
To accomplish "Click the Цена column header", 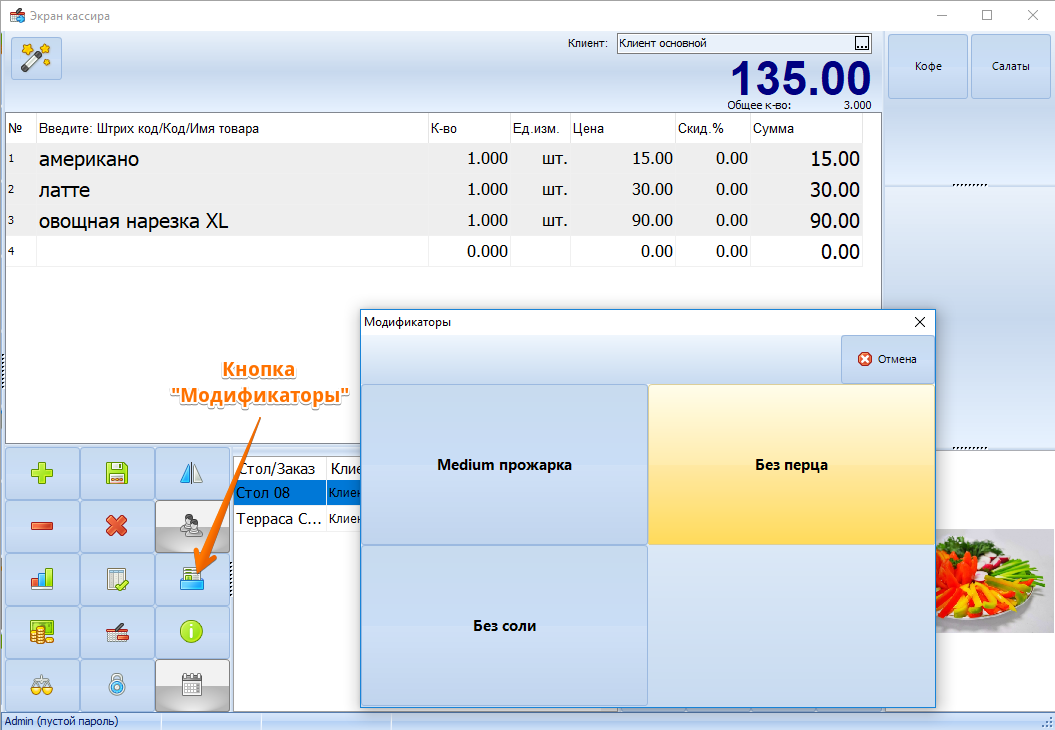I will 622,129.
